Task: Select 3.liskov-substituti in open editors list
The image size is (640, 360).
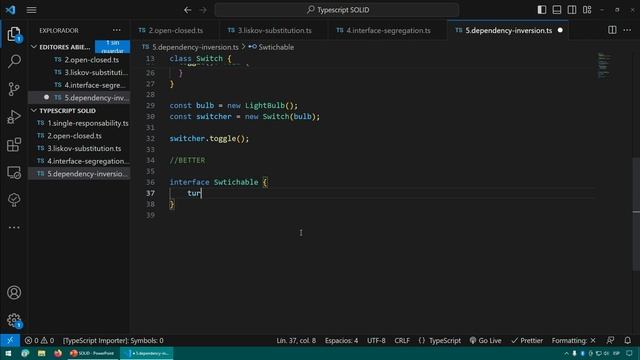Action: 79,73
